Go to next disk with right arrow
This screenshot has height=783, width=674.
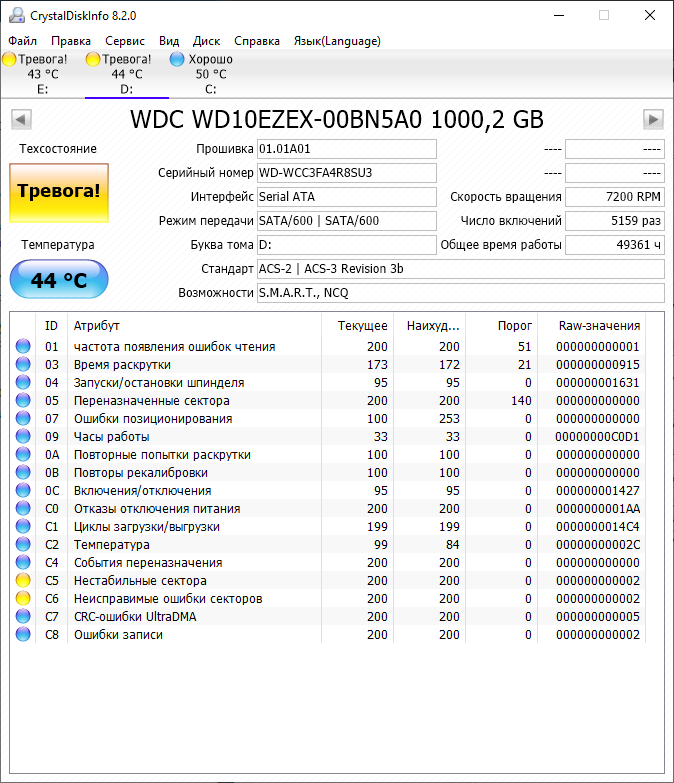(653, 119)
